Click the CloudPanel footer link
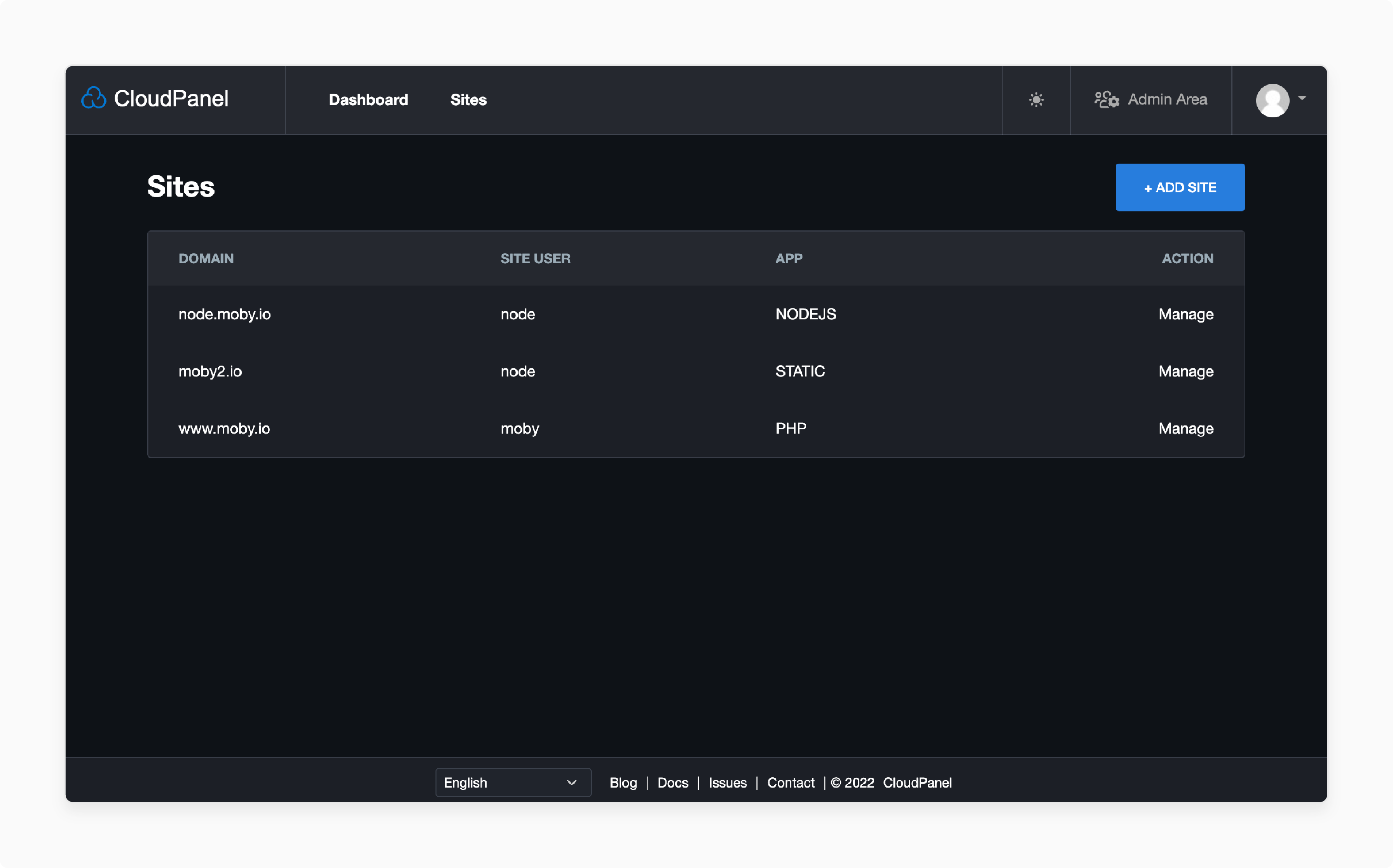This screenshot has width=1393, height=868. [917, 783]
